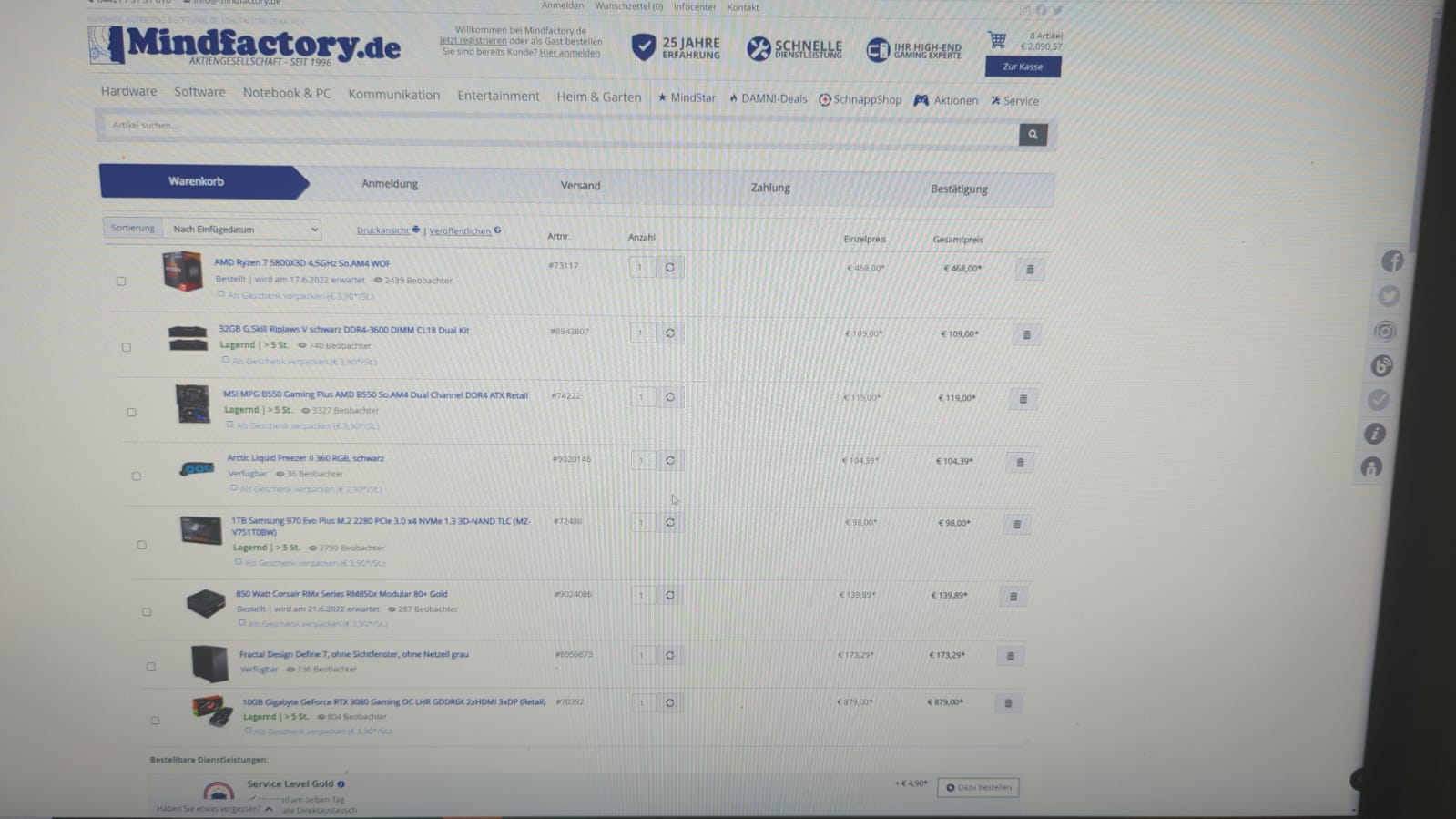Check the Samsung 970 Evo Plus row
Image resolution: width=1456 pixels, height=819 pixels.
(142, 546)
